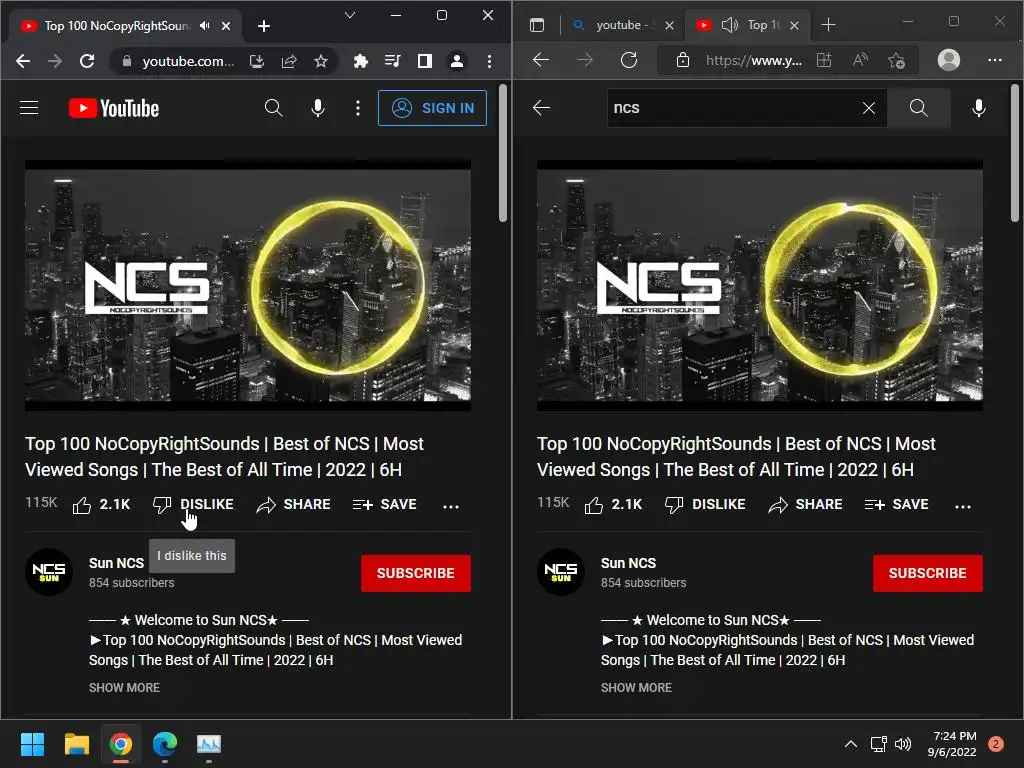This screenshot has height=768, width=1024.
Task: Click SHARE in Edge window
Action: click(x=805, y=504)
